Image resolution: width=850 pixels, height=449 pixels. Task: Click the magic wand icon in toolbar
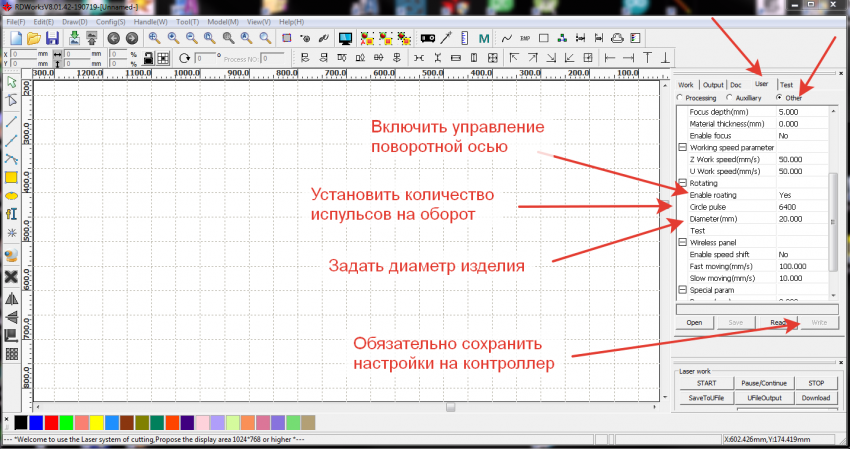446,38
